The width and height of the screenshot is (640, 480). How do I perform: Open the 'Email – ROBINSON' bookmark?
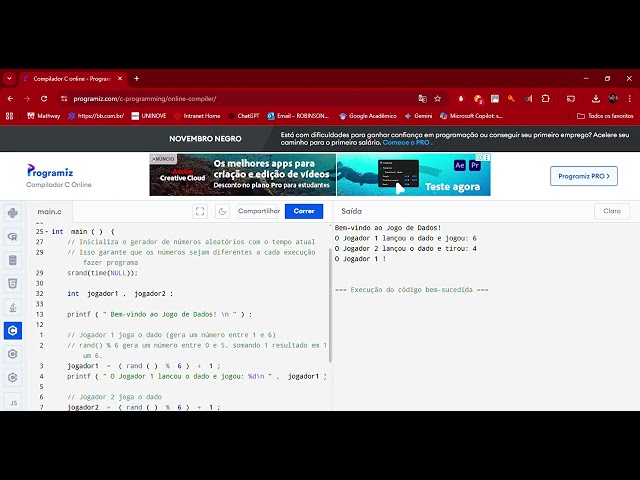[x=298, y=116]
